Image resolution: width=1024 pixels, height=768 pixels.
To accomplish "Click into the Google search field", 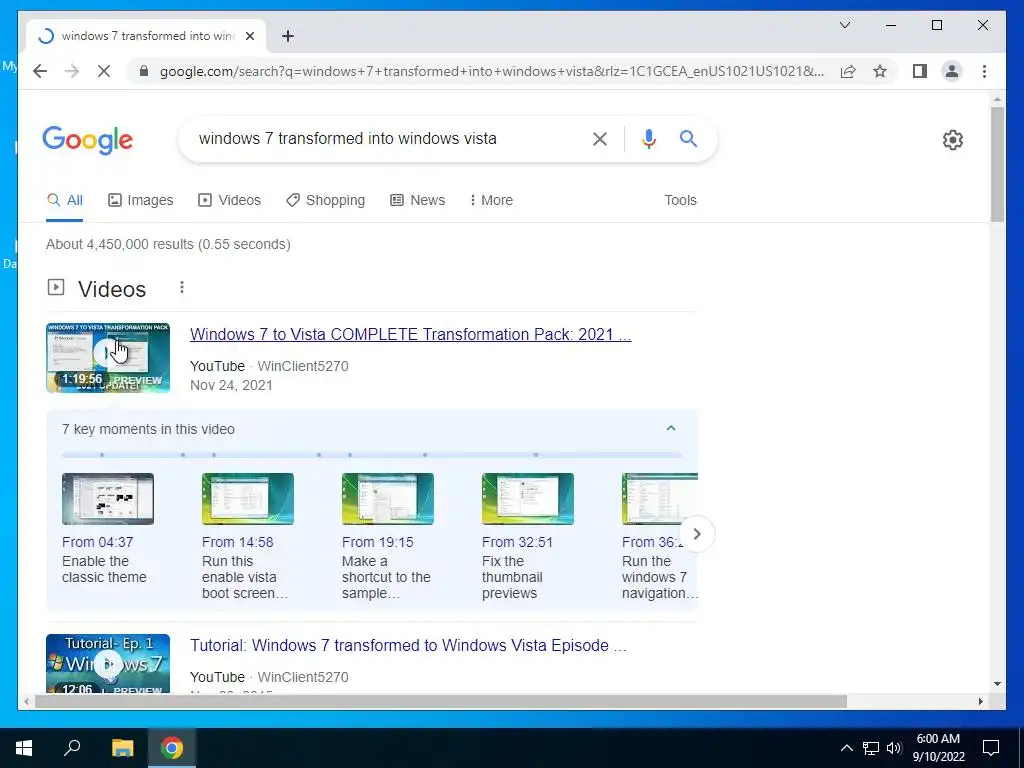I will pos(385,138).
